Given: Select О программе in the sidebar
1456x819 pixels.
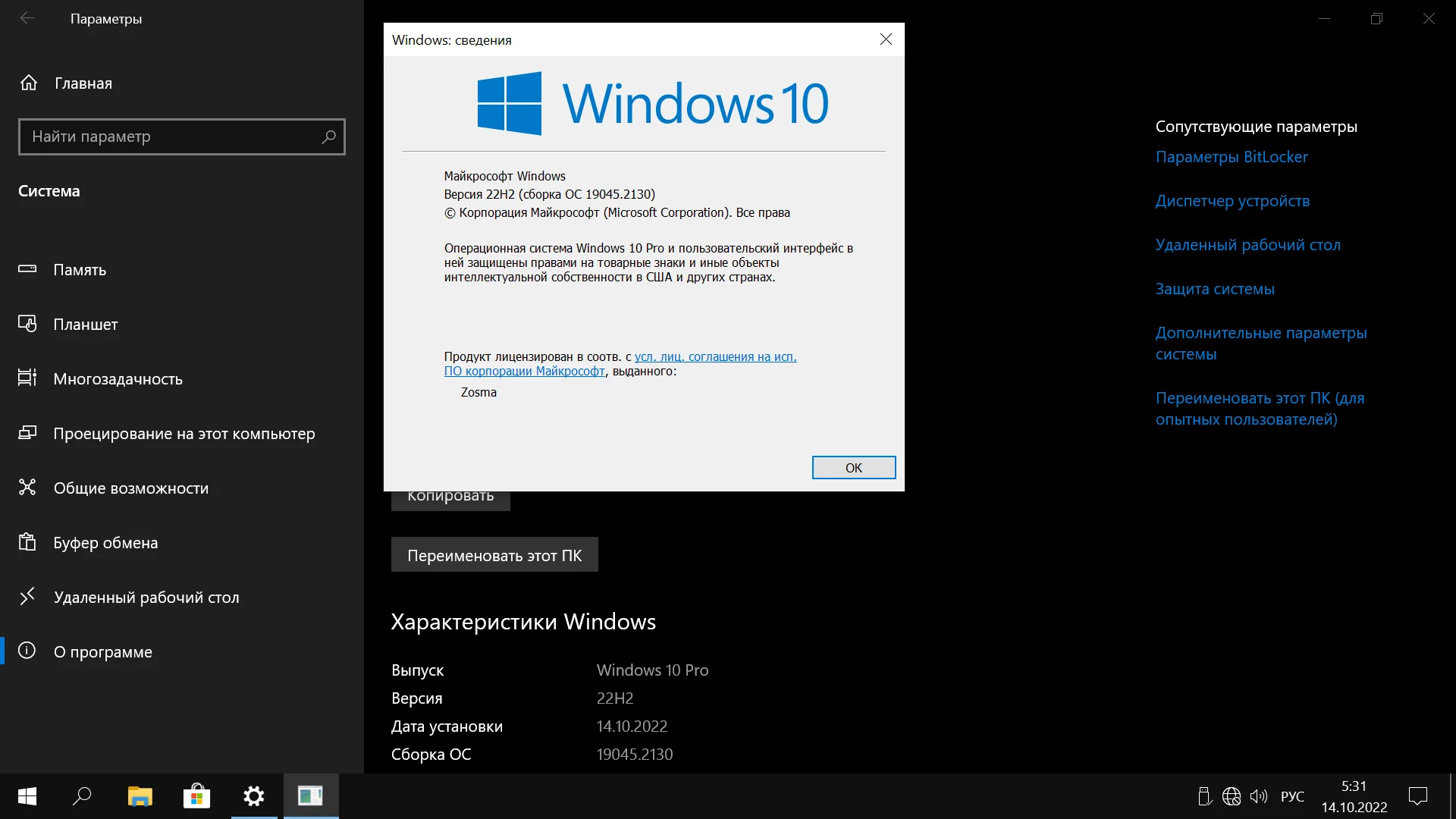Looking at the screenshot, I should pos(102,652).
